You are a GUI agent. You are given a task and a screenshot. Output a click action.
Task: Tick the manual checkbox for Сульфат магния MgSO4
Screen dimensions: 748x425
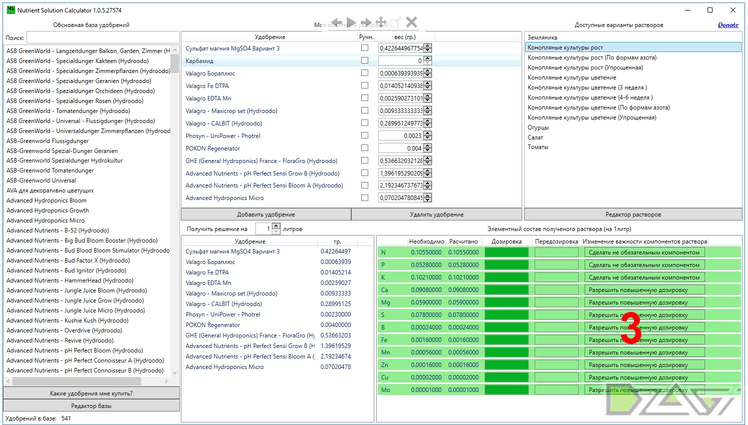pos(364,48)
